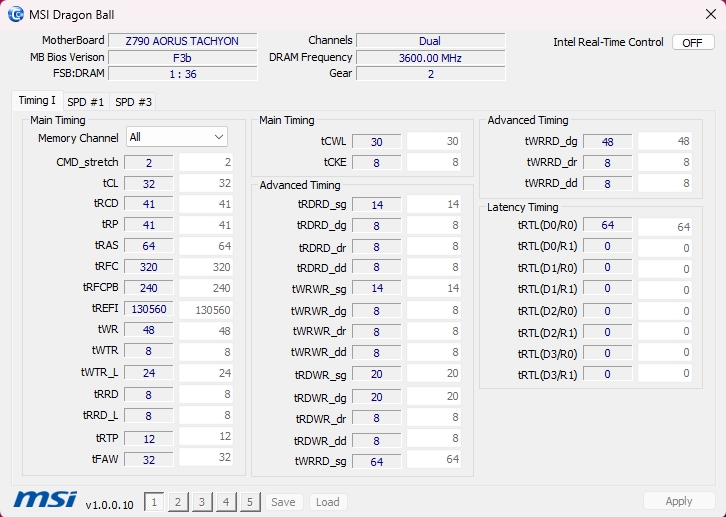The image size is (726, 517).
Task: Select profile slot 3 button
Action: (x=202, y=502)
